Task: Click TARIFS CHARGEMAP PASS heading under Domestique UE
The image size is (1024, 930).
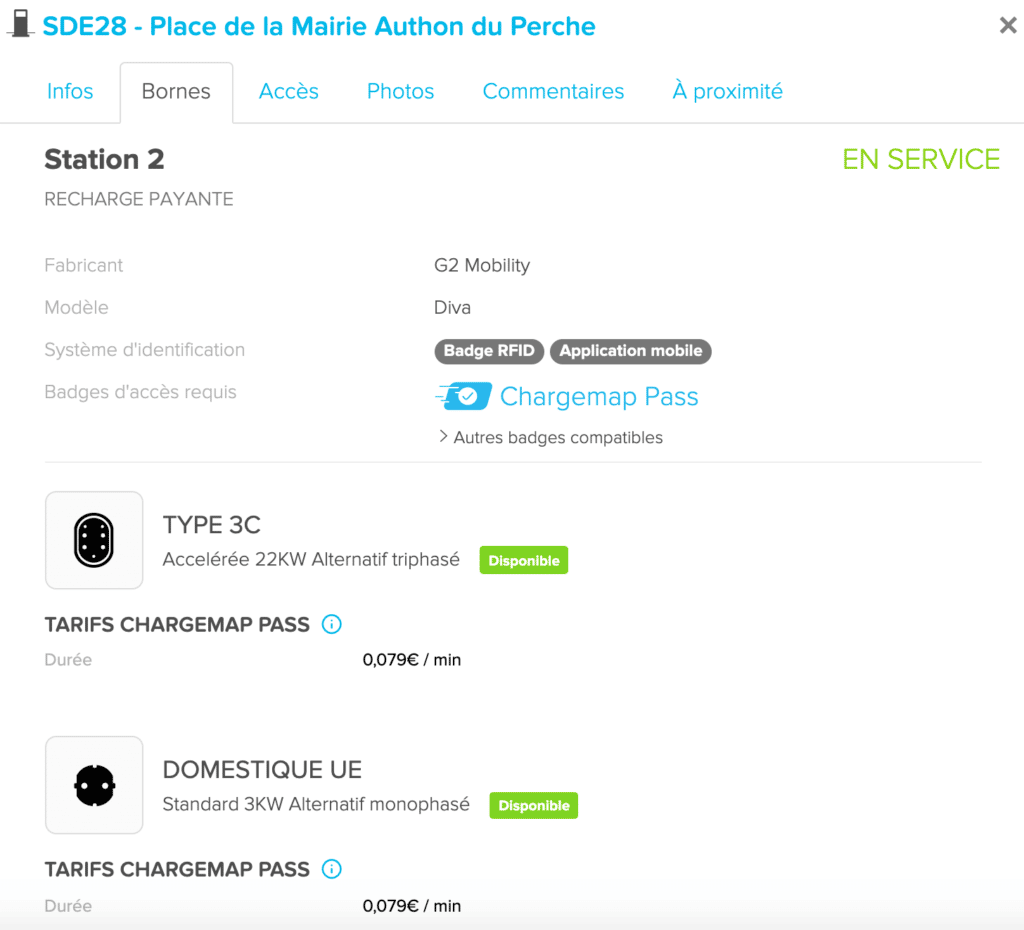Action: click(177, 869)
